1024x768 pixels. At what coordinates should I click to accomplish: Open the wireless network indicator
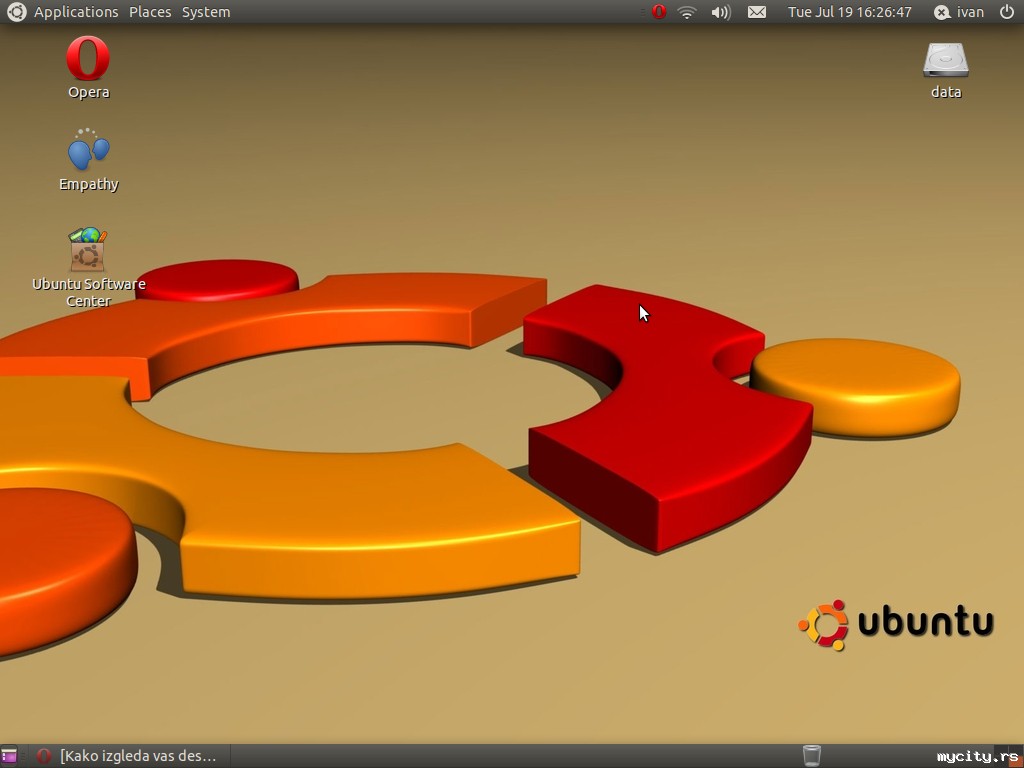pos(687,12)
